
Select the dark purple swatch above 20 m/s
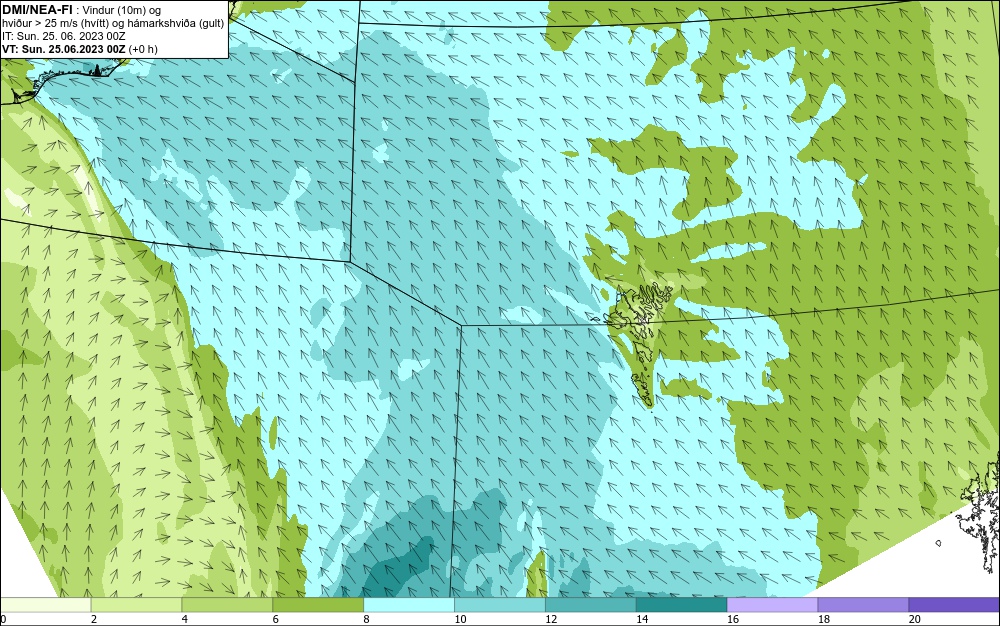point(953,604)
